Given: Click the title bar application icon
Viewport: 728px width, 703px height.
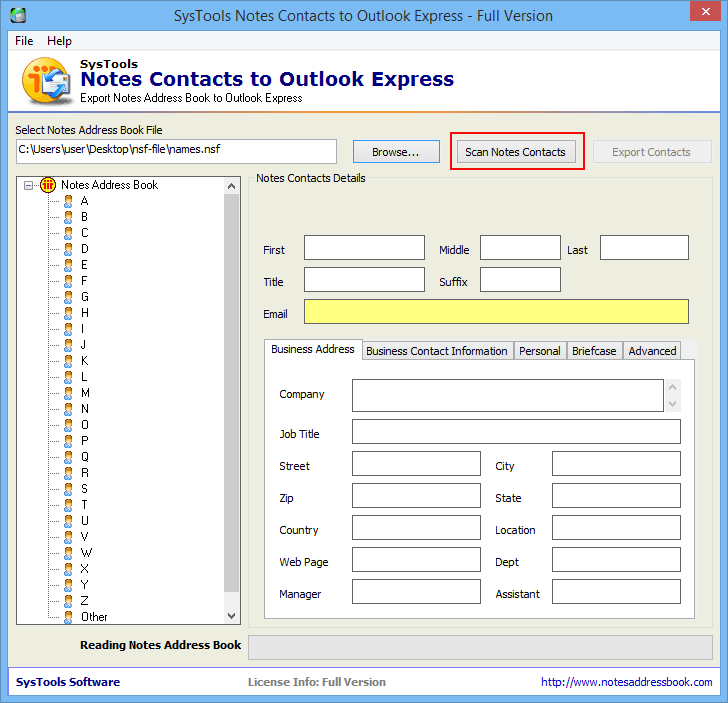Looking at the screenshot, I should 18,15.
